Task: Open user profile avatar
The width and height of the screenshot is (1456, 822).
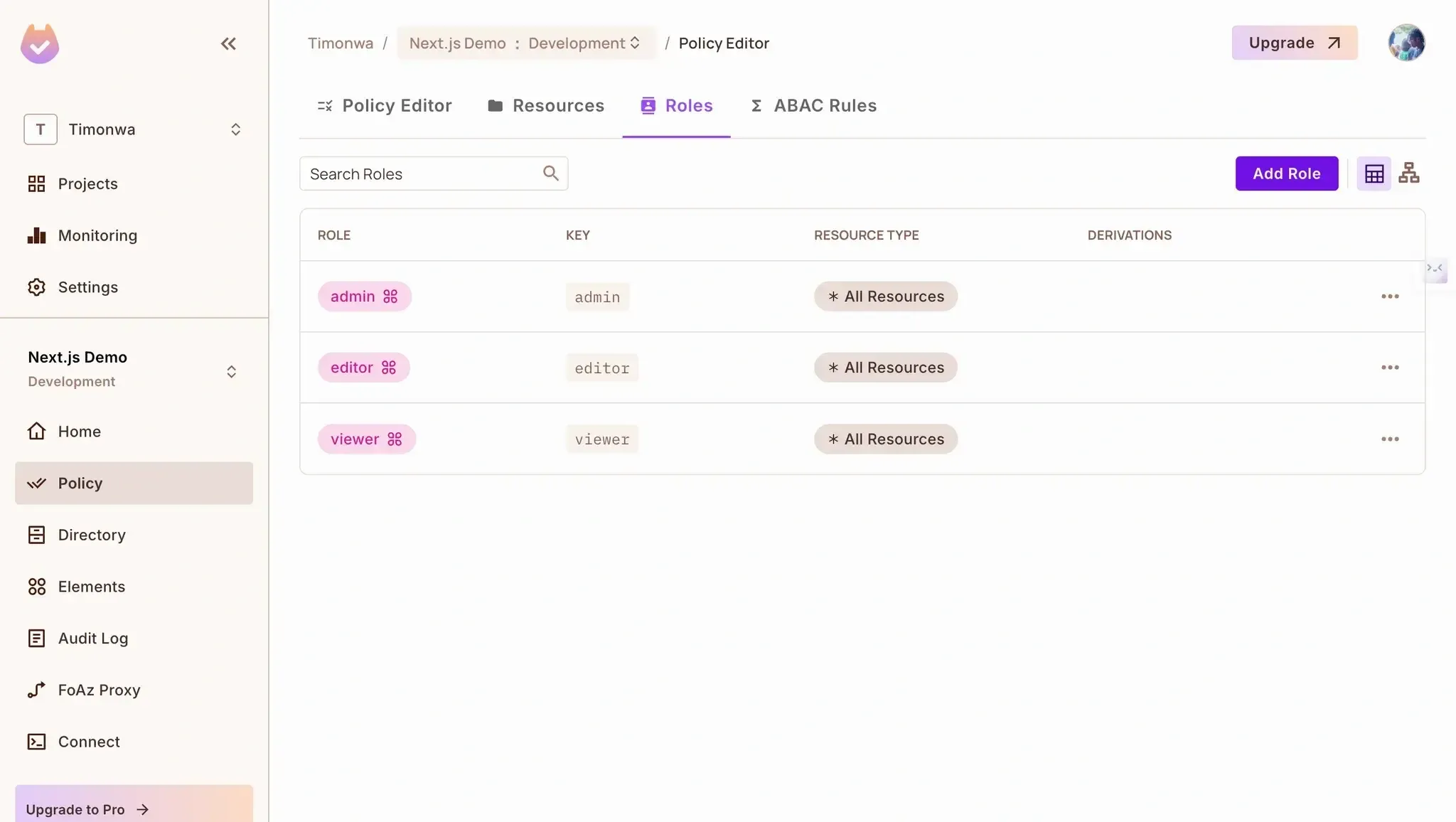Action: [x=1406, y=43]
